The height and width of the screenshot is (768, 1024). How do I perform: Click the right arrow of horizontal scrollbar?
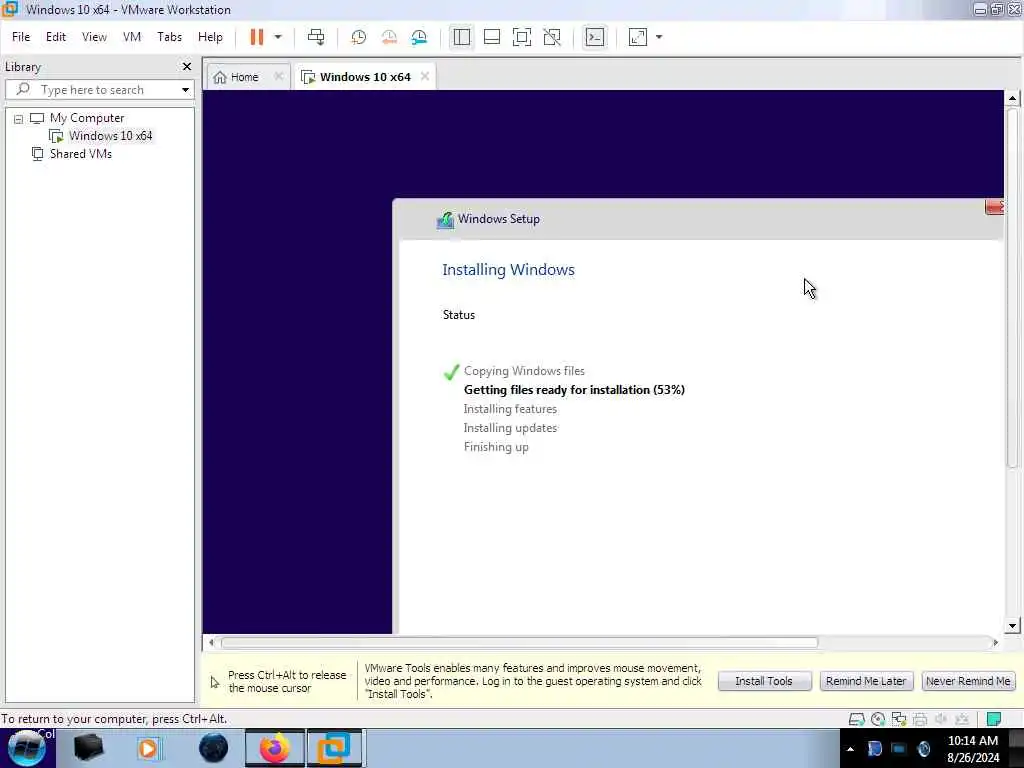[x=995, y=643]
